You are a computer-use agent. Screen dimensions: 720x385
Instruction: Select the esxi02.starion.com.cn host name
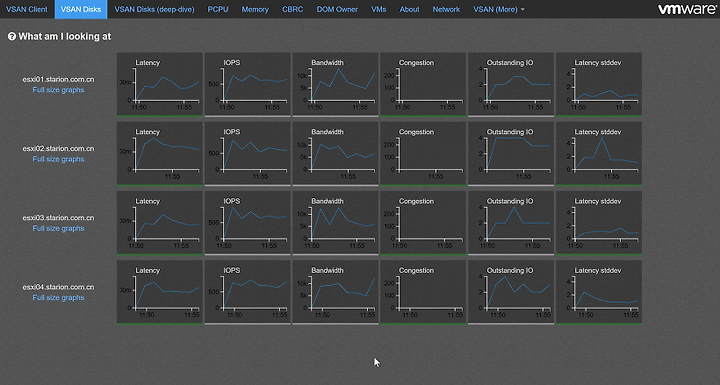pos(58,148)
